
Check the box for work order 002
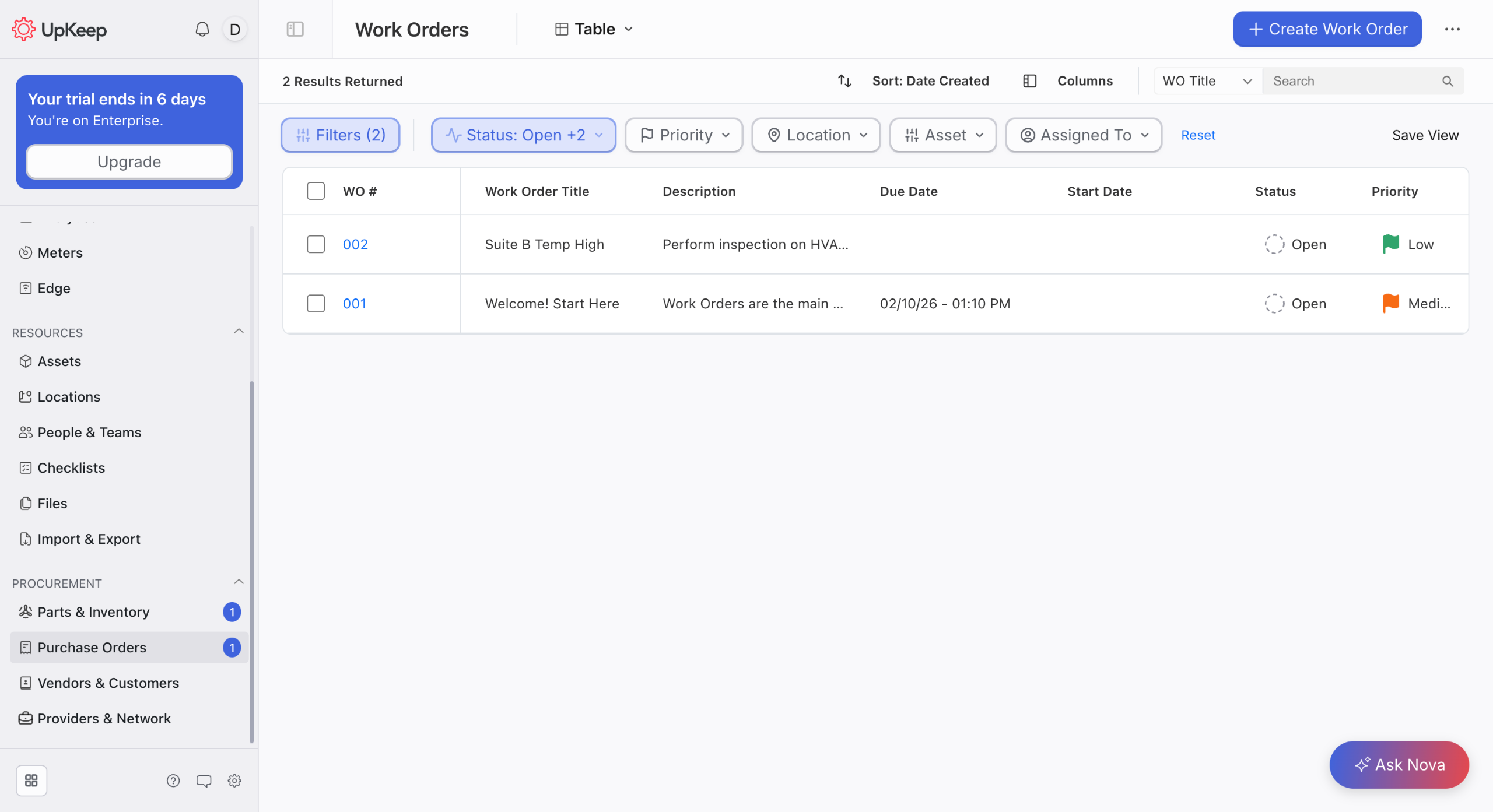(x=316, y=244)
